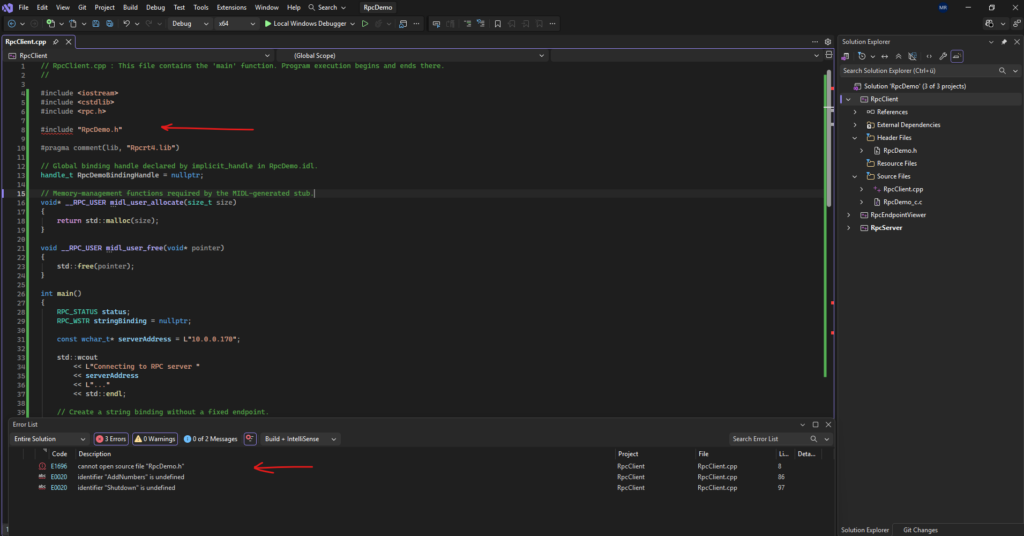Click the Solution Explorer search magnifier icon
Viewport: 1024px width, 536px height.
tap(1002, 71)
